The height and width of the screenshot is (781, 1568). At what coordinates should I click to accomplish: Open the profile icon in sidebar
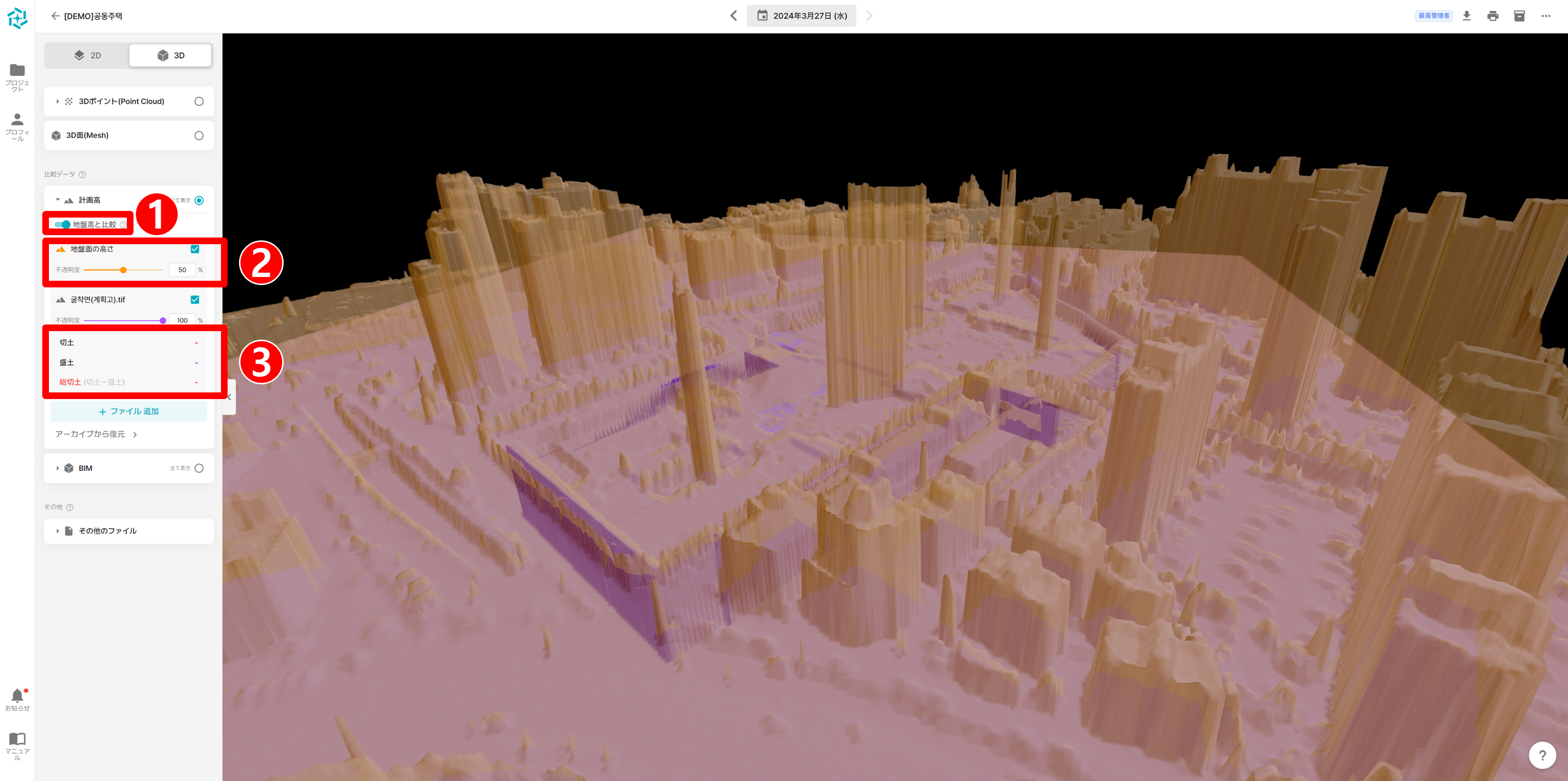(x=17, y=119)
